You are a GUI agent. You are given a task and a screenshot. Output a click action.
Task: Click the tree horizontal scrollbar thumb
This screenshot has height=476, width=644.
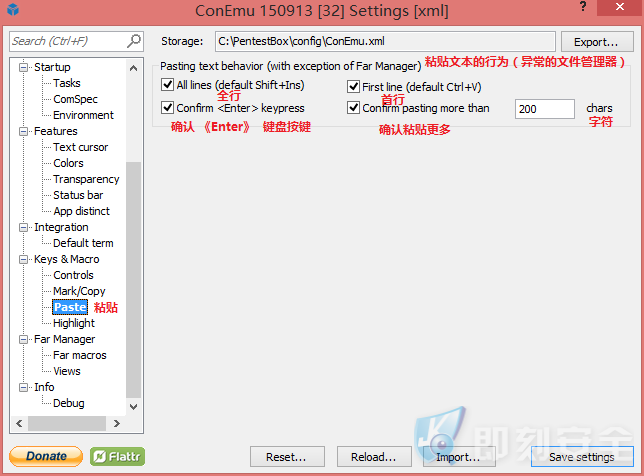click(x=67, y=423)
